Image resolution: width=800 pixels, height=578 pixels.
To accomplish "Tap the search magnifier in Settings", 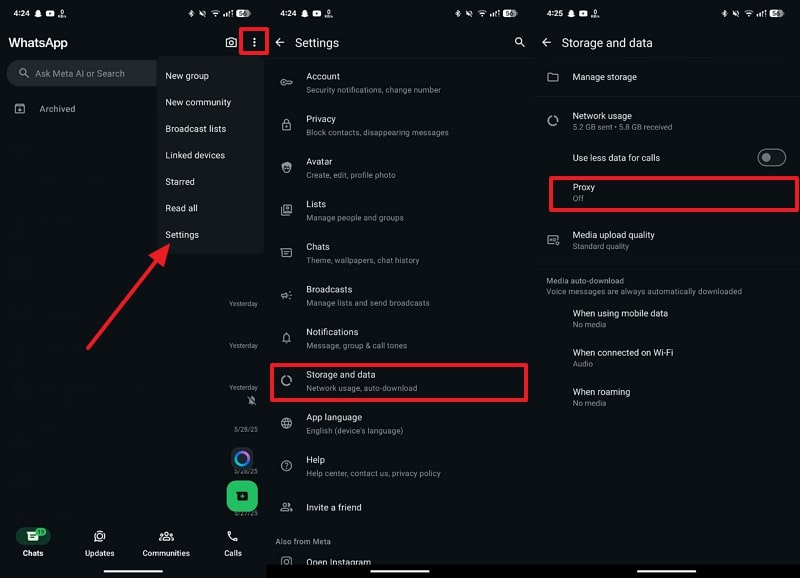I will (519, 43).
